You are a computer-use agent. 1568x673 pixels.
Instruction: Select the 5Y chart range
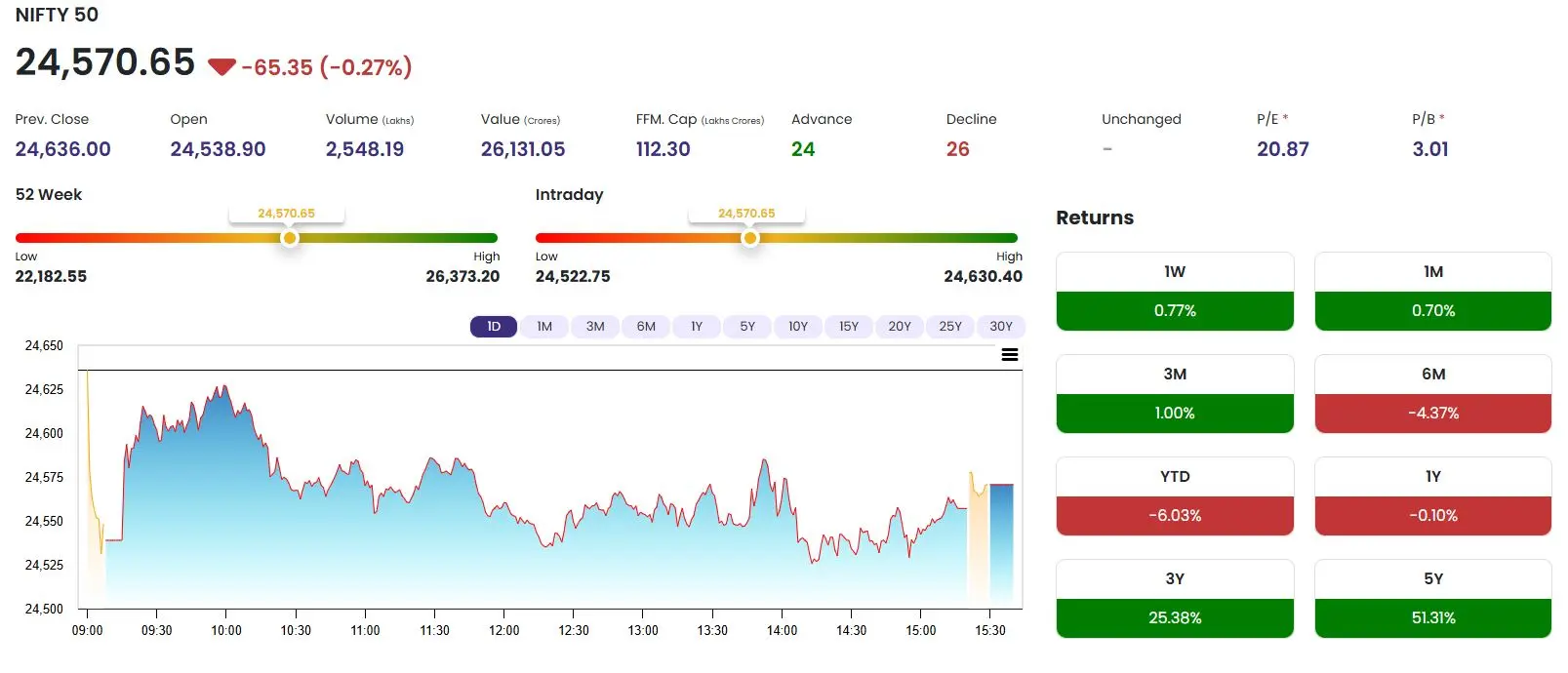(x=747, y=327)
